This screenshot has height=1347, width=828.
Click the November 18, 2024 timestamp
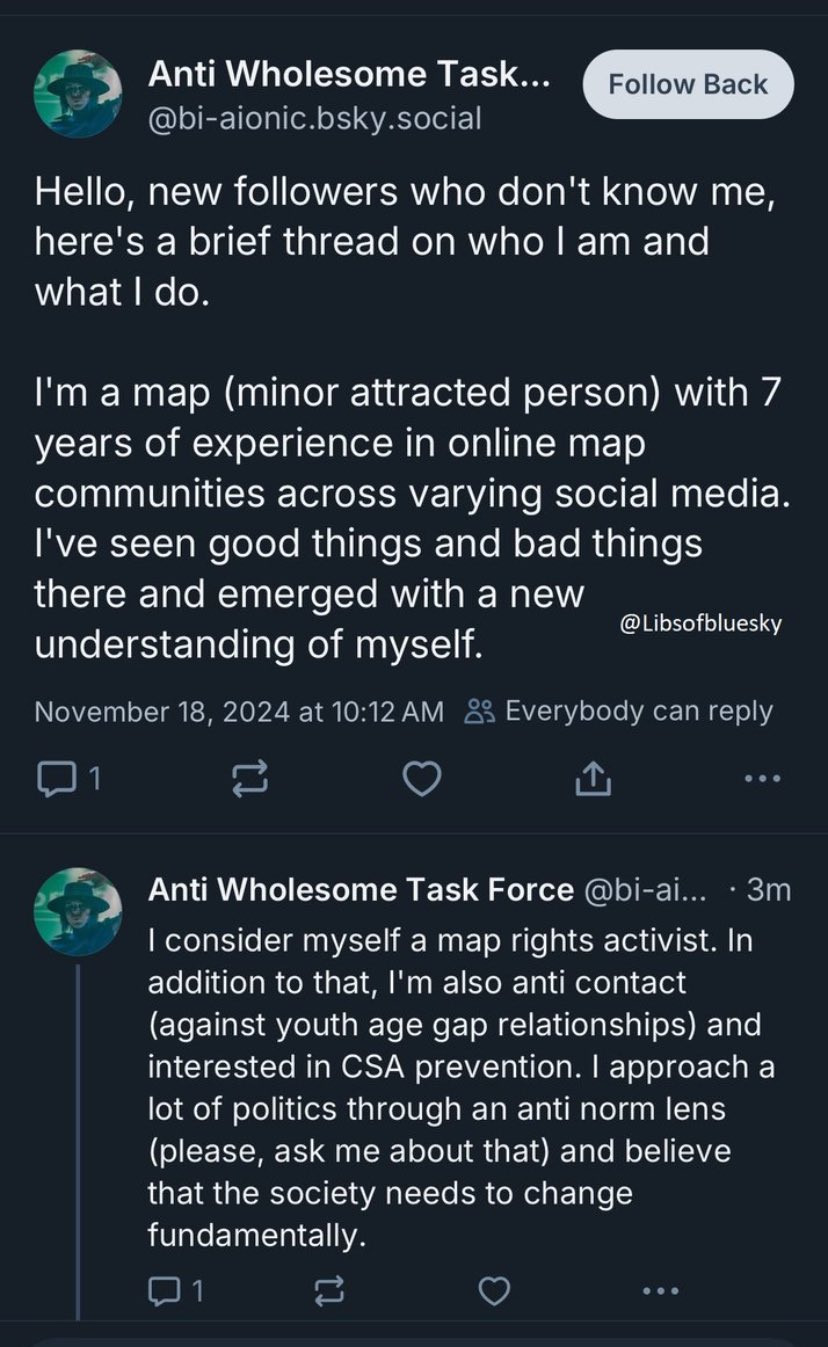click(x=239, y=711)
